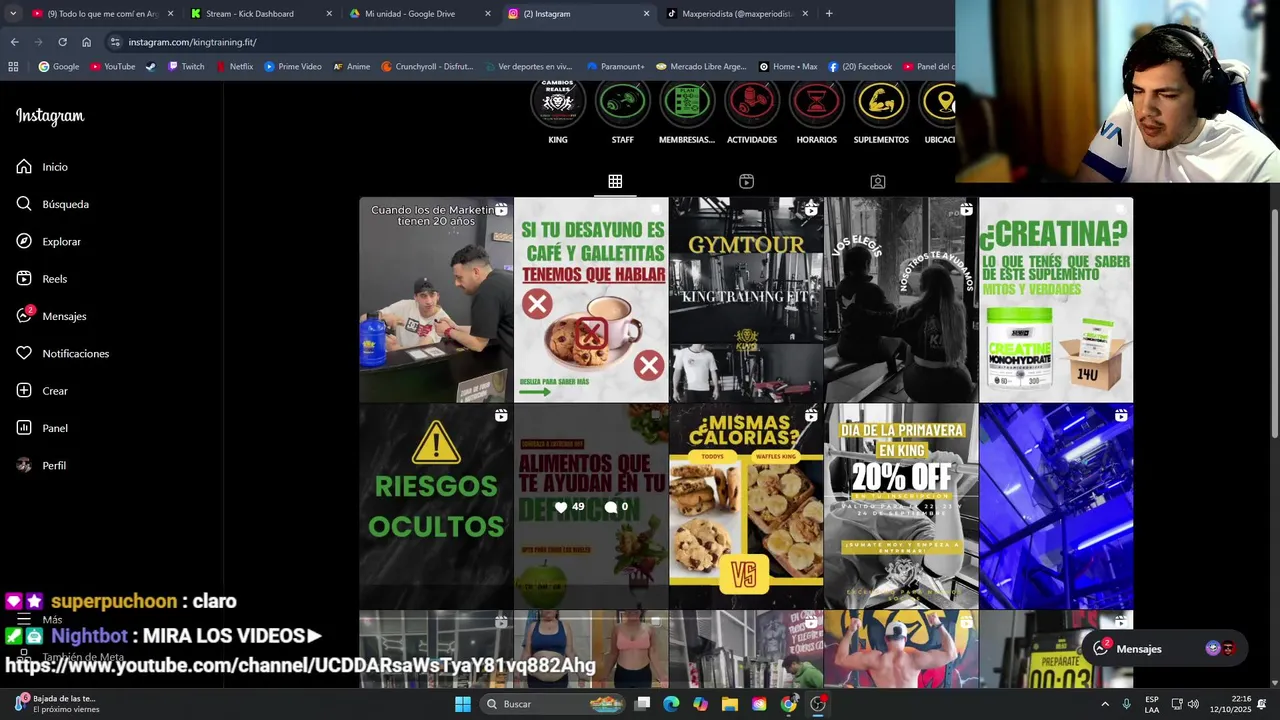Image resolution: width=1280 pixels, height=720 pixels.
Task: Open RIESGOS OCULTOS reel thumbnail
Action: point(436,506)
